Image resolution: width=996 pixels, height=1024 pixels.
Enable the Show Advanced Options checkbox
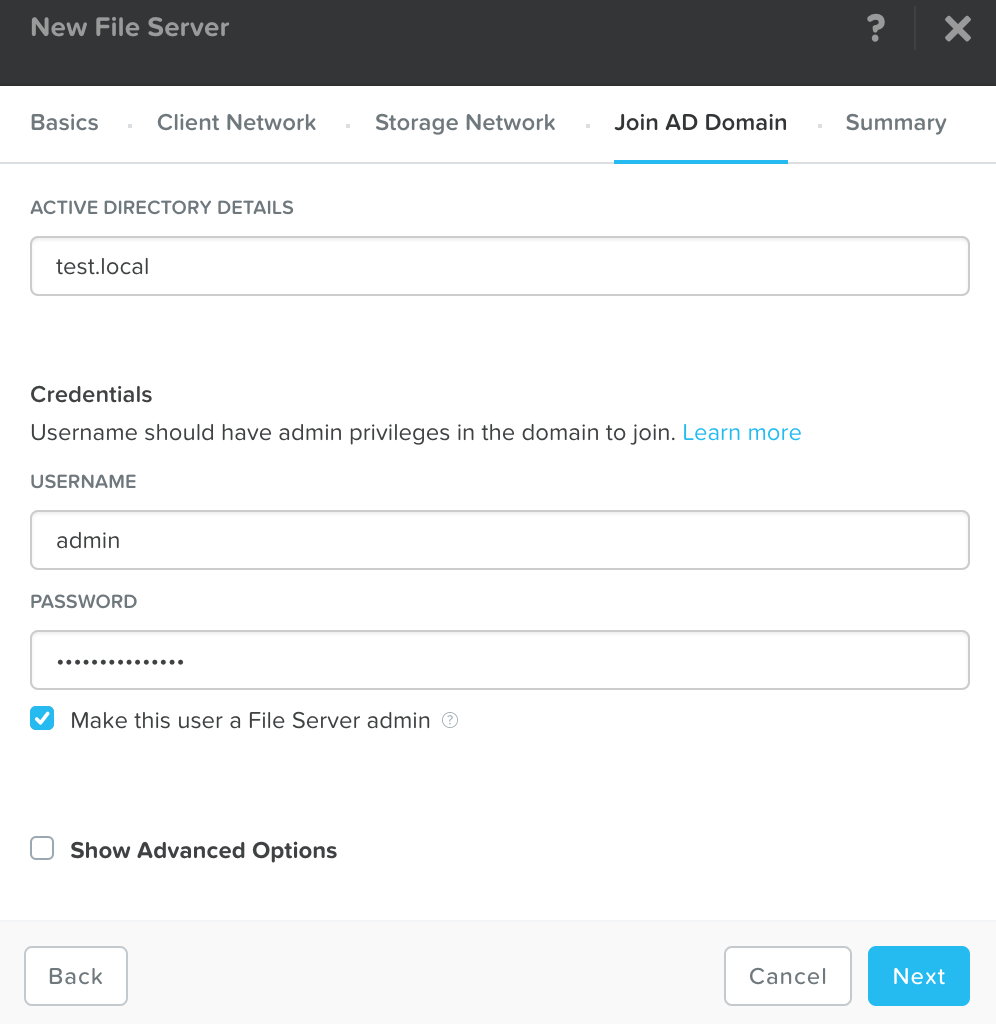tap(42, 849)
